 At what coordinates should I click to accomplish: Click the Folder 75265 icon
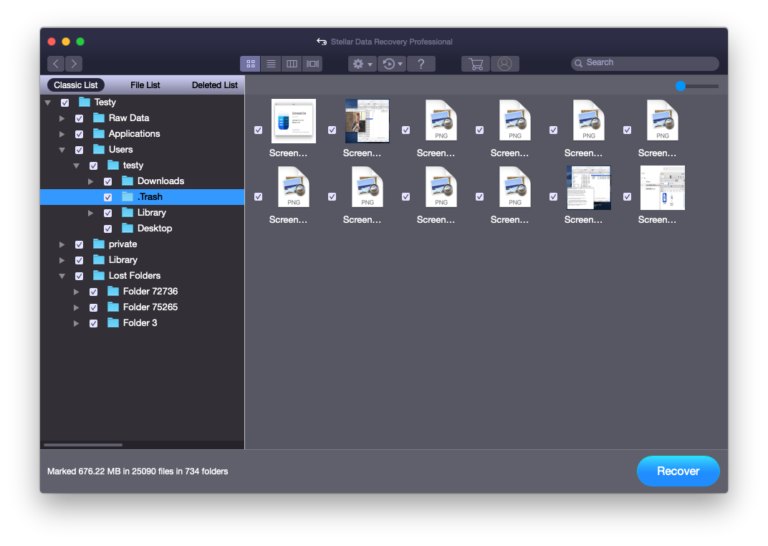click(113, 307)
